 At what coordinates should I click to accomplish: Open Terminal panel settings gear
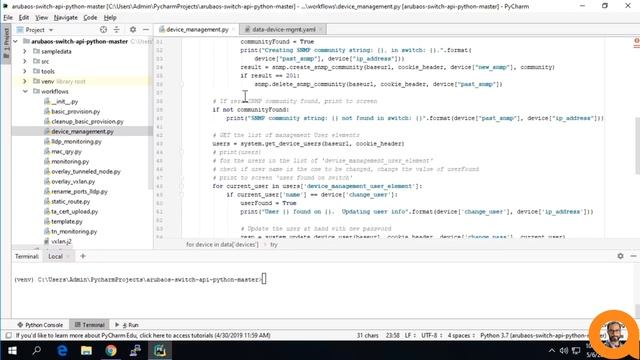[620, 256]
